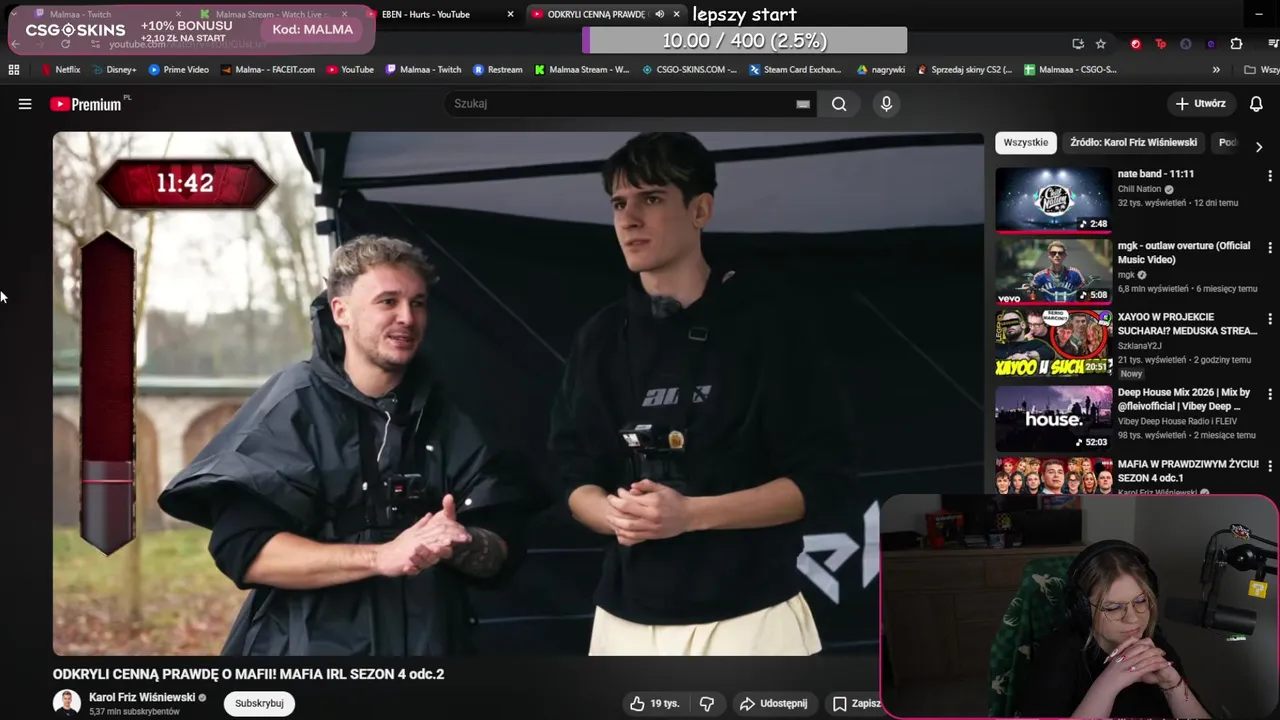Click video title ODKRYLI CENNĄ PRAWDĘ O MAFII

tap(248, 674)
